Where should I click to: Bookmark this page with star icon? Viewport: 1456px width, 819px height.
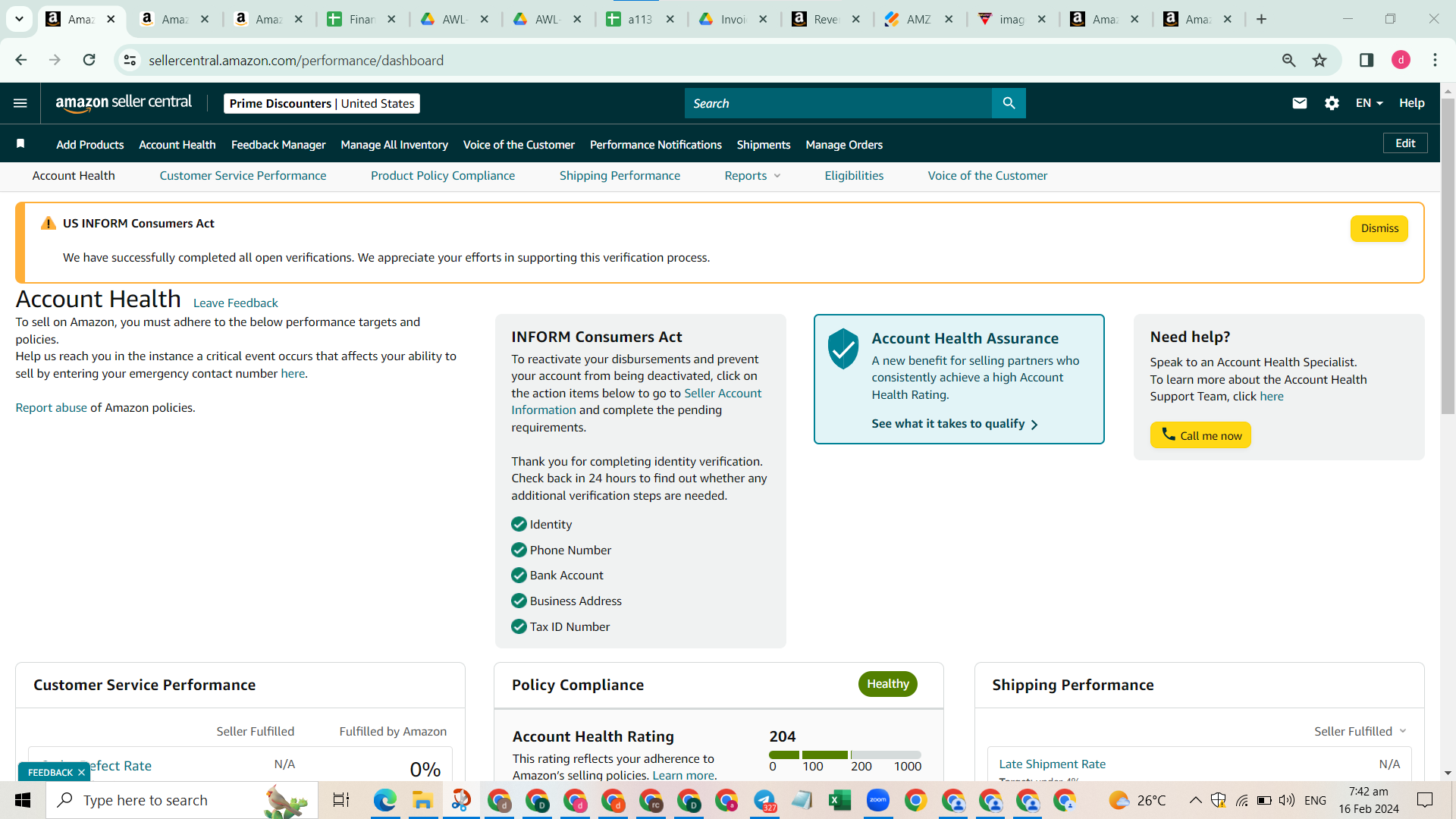tap(1319, 60)
